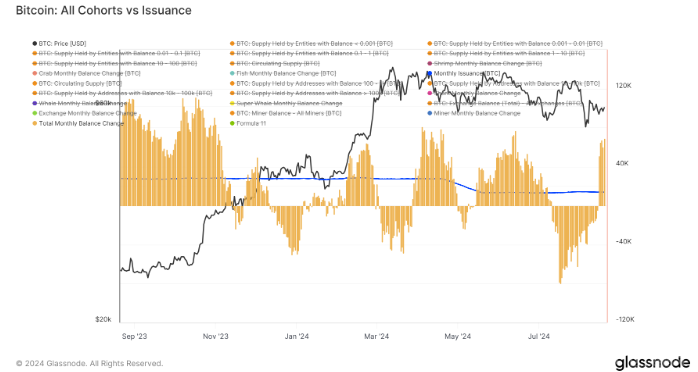Click the 120K right axis label
Screen dimensions: 698x372
pos(623,85)
